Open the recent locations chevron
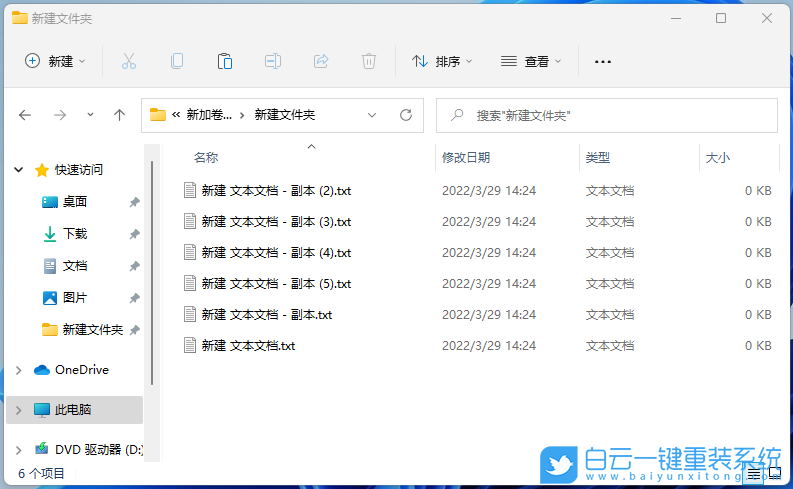 (90, 115)
